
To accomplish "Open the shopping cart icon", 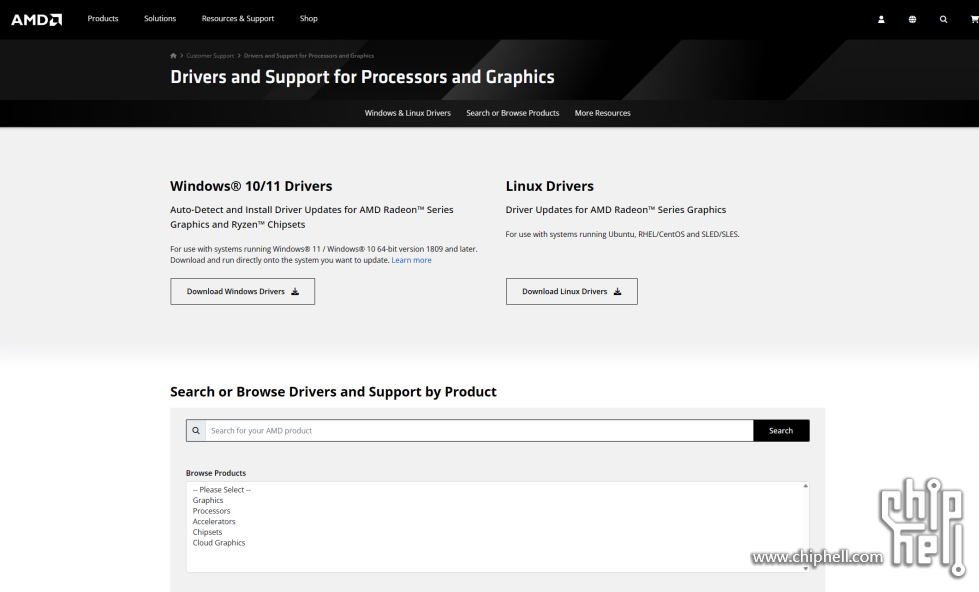I will (x=975, y=19).
